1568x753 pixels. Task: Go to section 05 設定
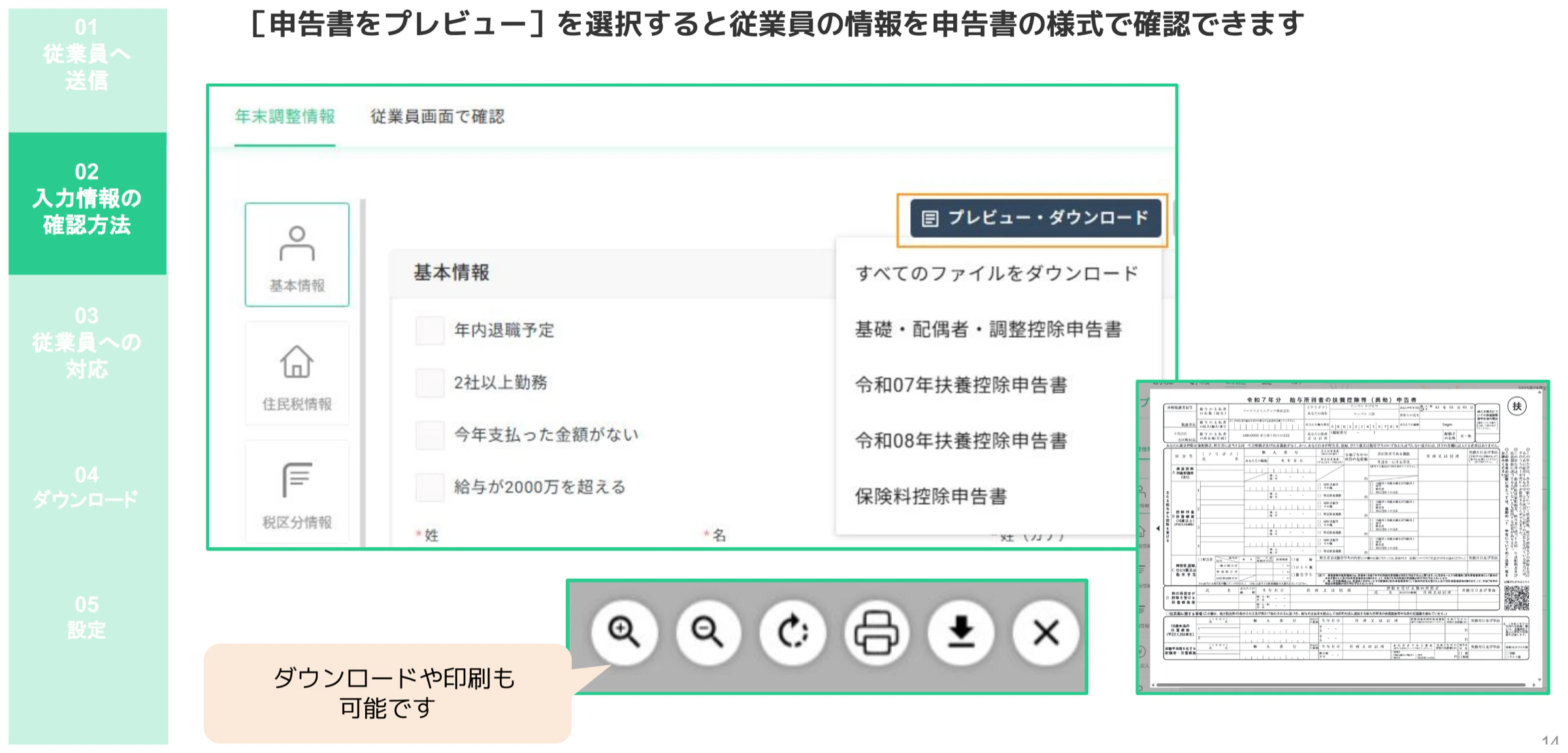point(88,617)
